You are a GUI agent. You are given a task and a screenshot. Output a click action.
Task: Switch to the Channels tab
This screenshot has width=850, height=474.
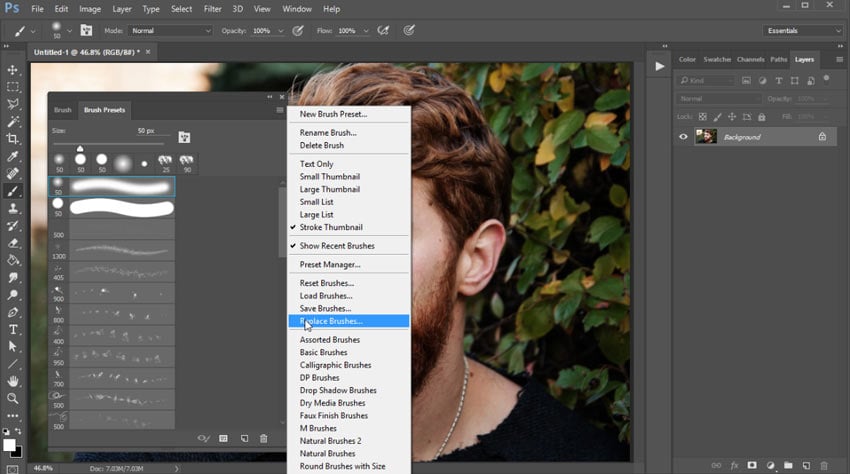pyautogui.click(x=750, y=59)
